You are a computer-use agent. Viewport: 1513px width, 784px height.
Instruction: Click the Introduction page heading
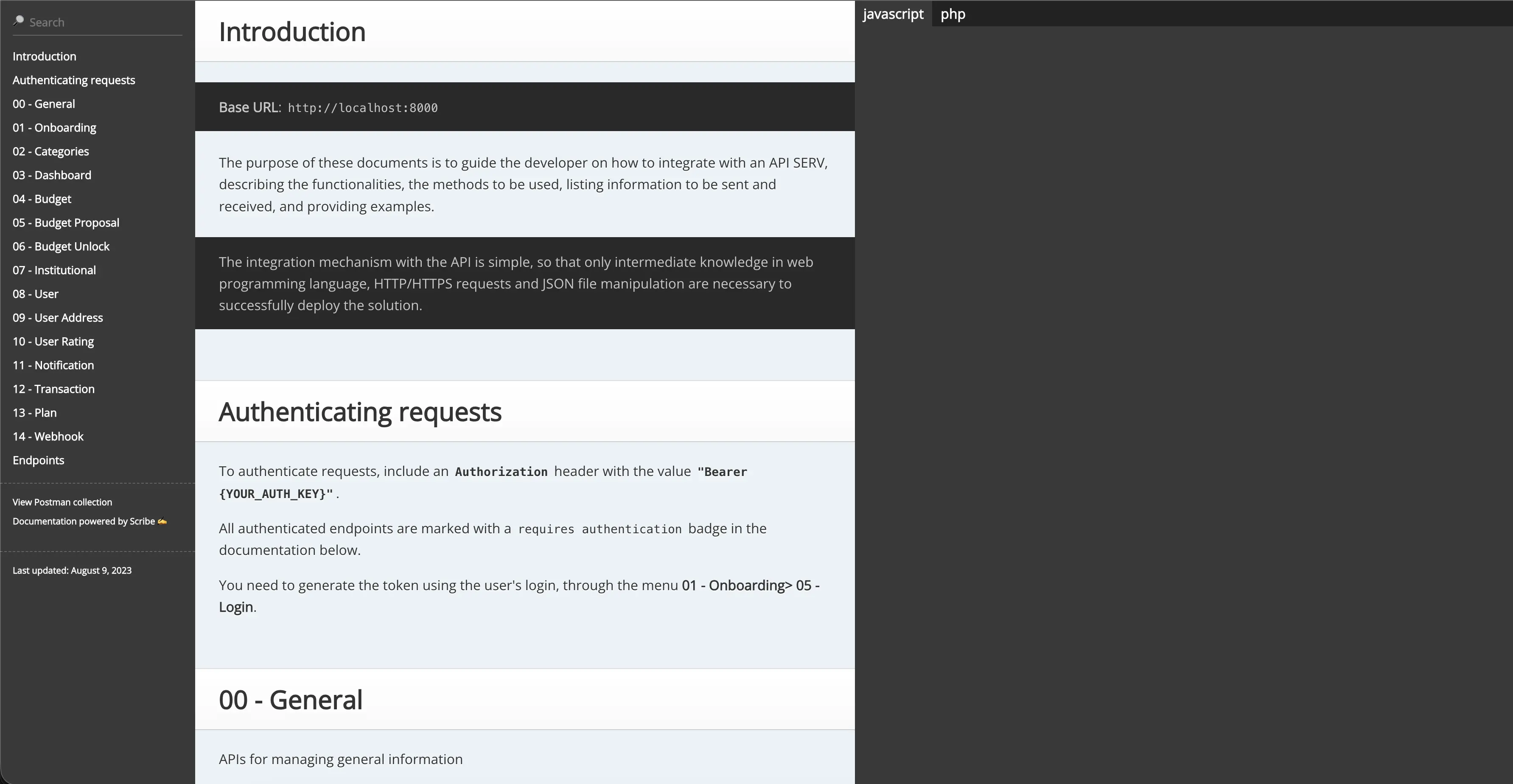point(292,32)
